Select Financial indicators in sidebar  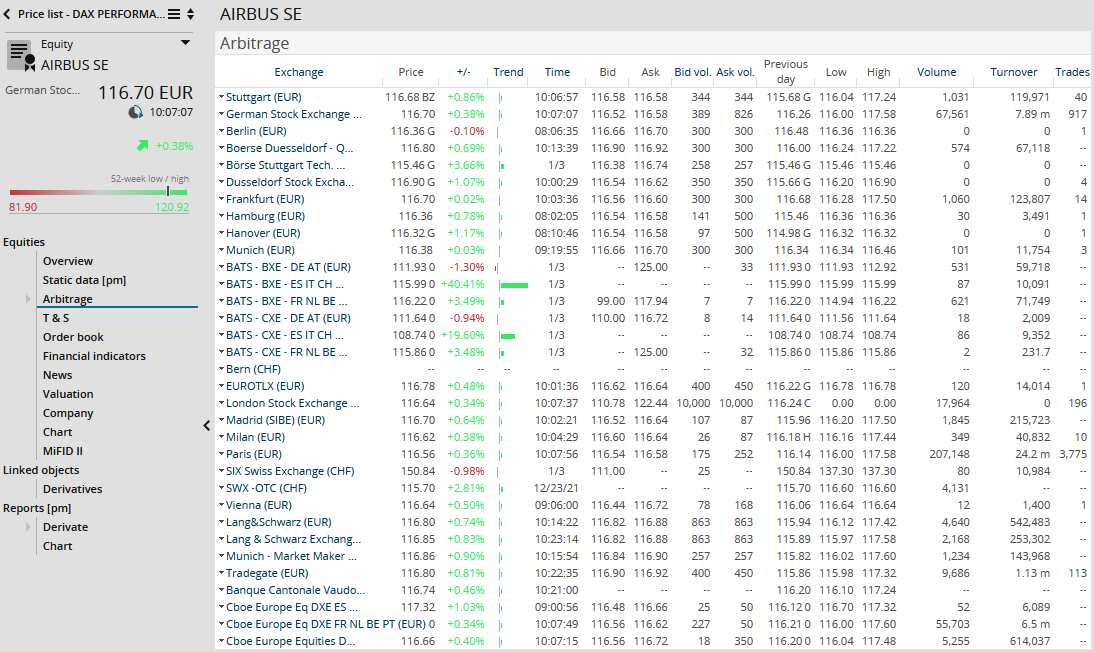tap(94, 356)
